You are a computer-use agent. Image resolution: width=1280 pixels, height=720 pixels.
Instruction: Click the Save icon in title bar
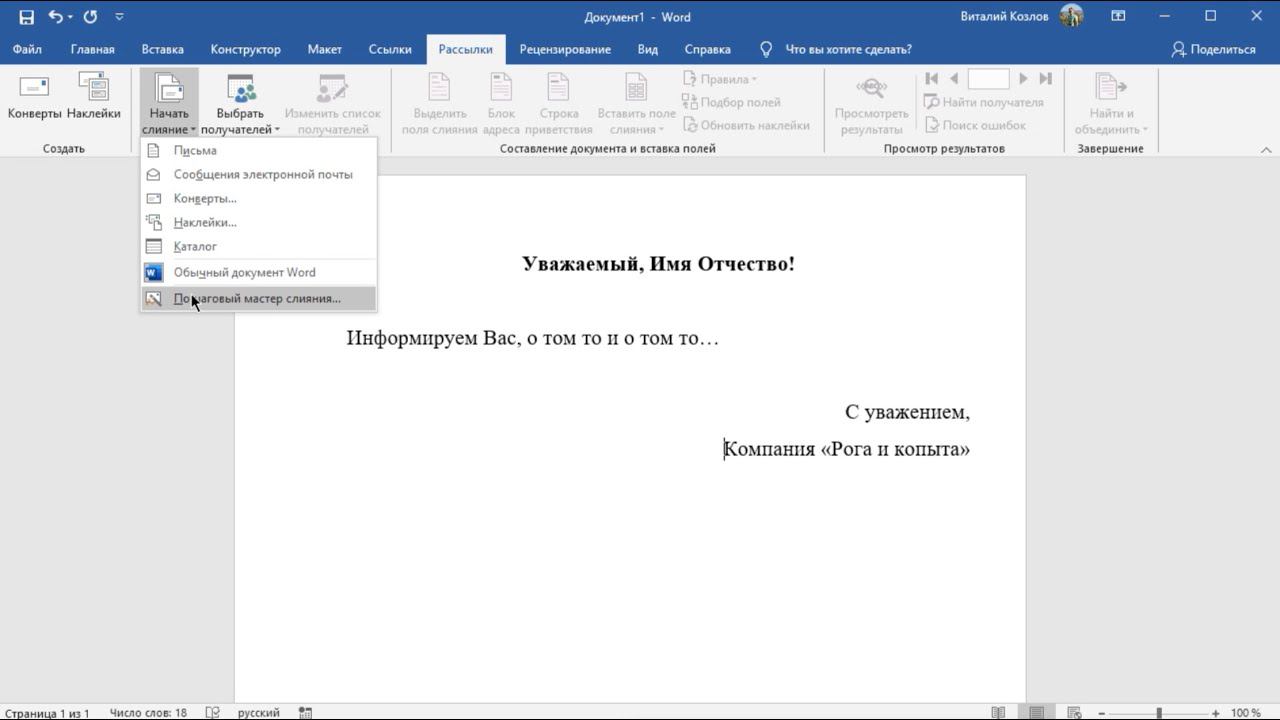point(26,17)
